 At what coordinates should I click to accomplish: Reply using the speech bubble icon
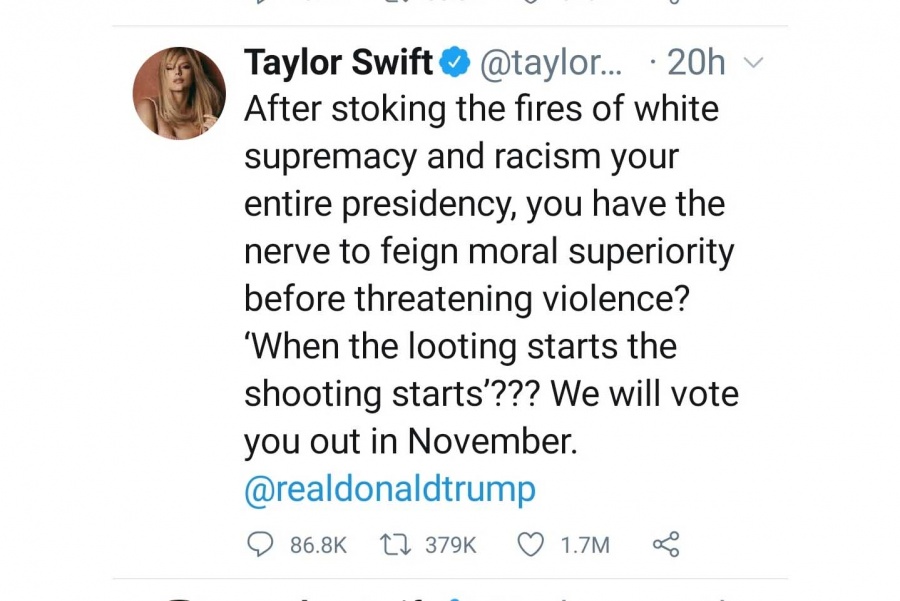point(260,544)
